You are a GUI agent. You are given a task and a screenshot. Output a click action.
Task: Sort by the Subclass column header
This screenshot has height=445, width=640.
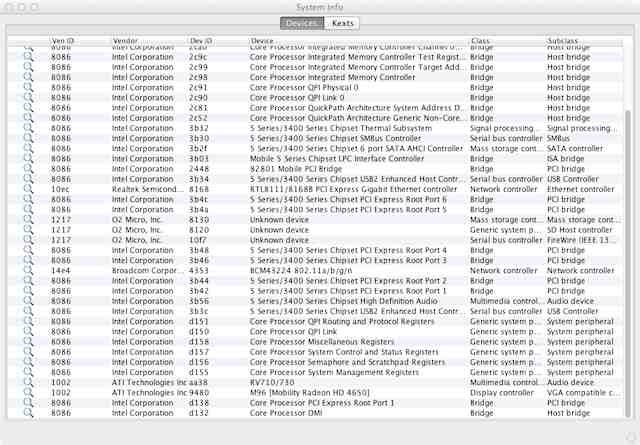coord(562,41)
